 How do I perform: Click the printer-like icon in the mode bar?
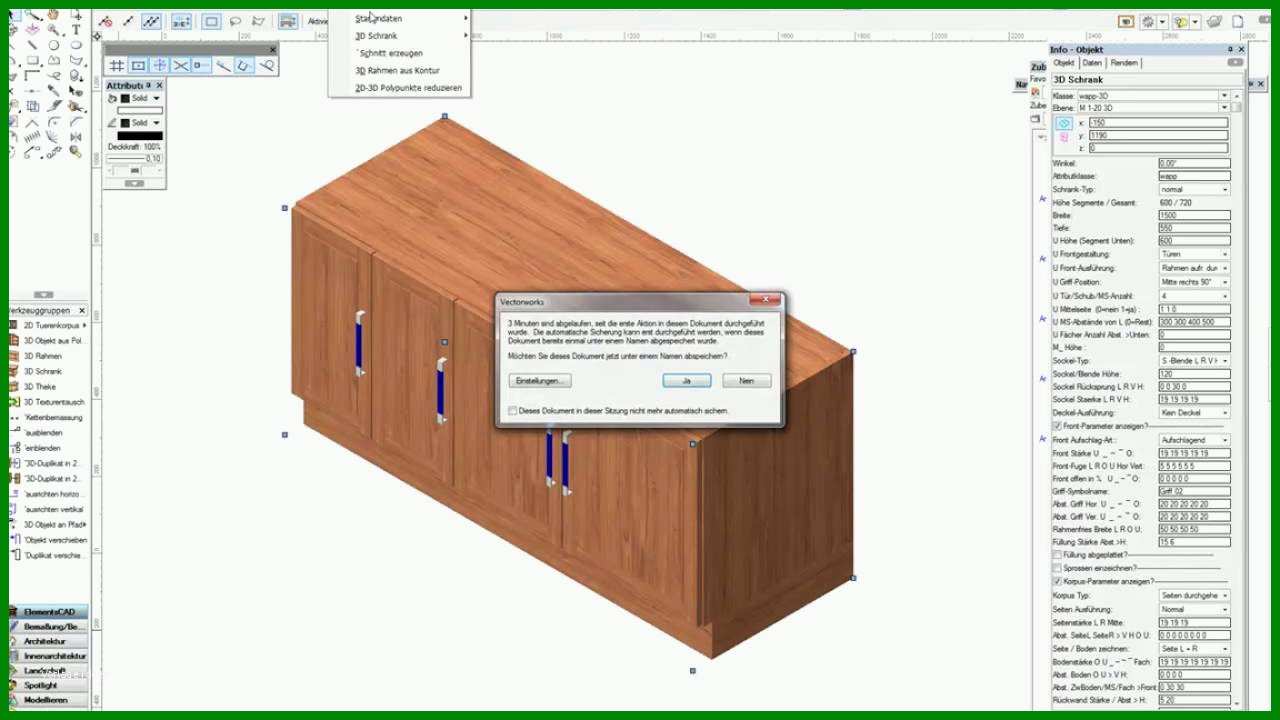pos(288,21)
